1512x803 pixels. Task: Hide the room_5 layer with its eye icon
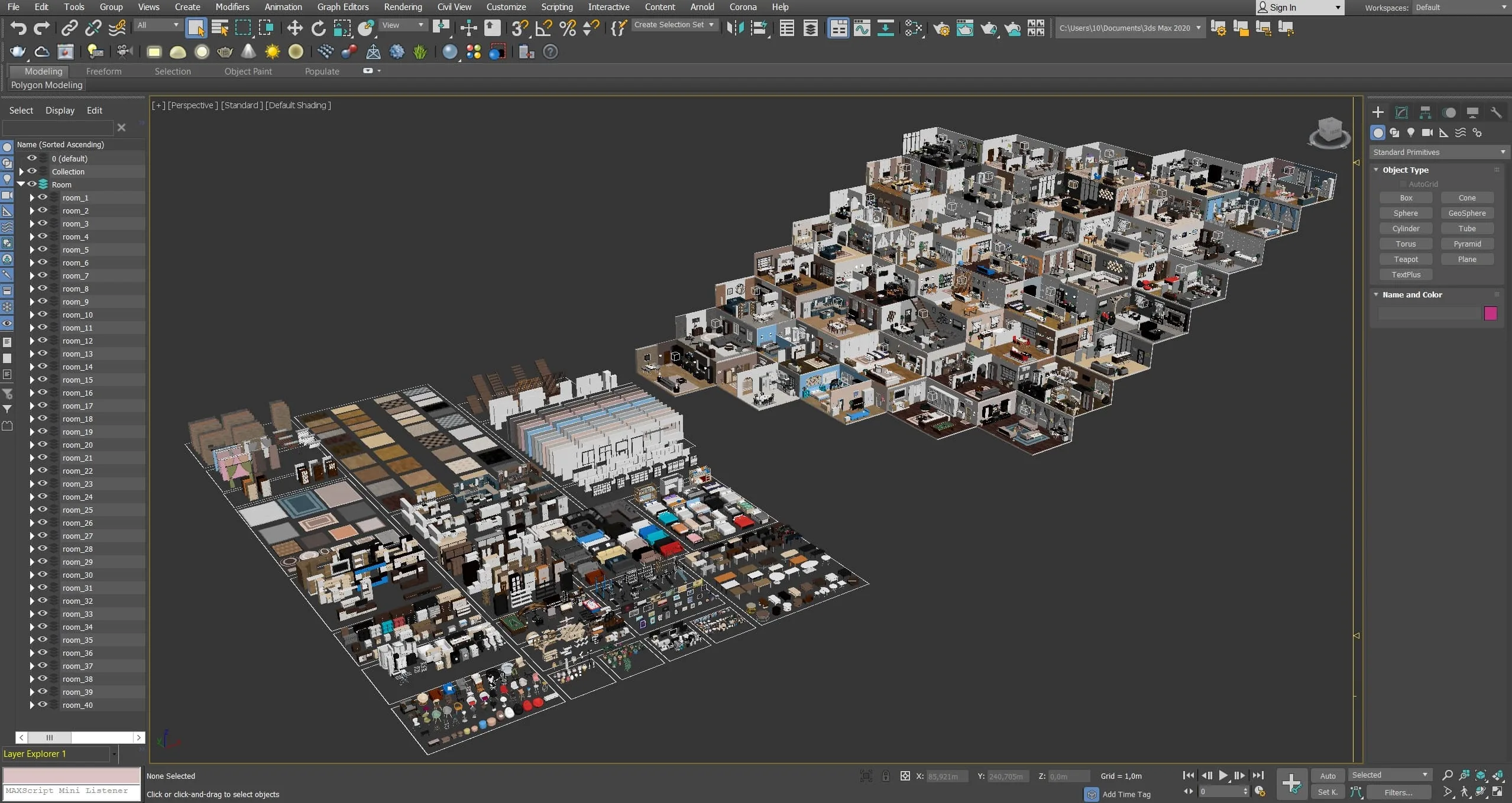pyautogui.click(x=43, y=250)
